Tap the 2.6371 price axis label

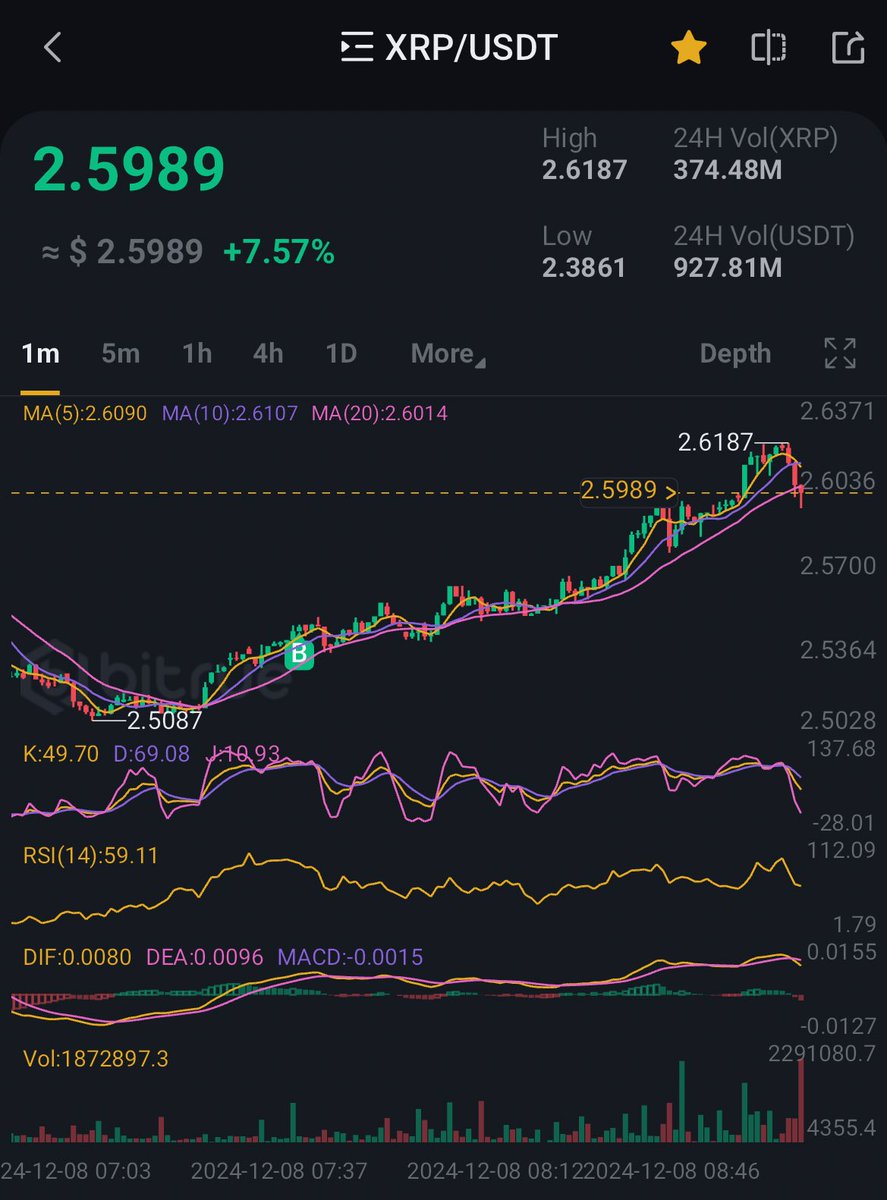tap(838, 411)
